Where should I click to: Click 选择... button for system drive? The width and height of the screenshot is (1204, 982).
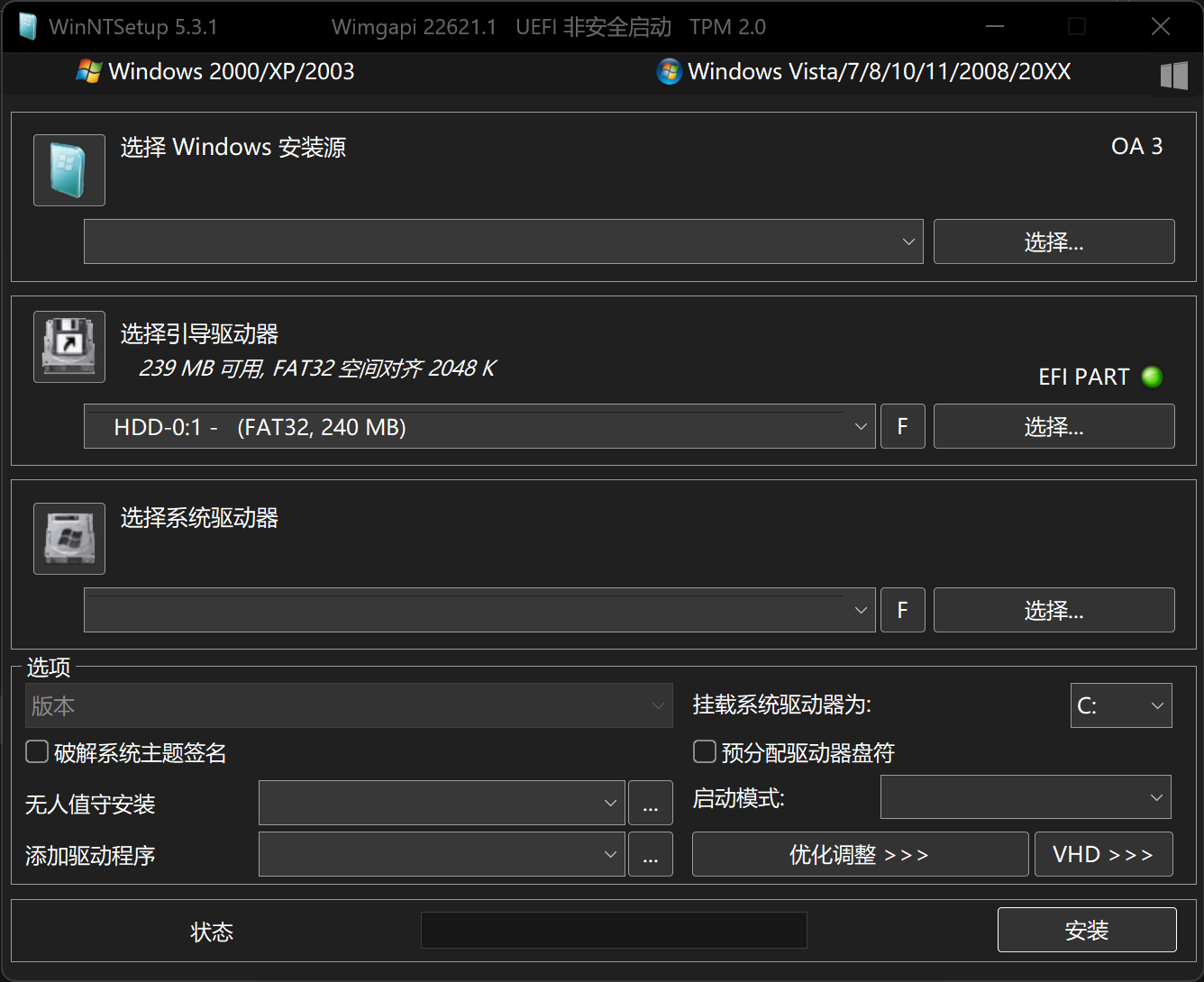1054,610
